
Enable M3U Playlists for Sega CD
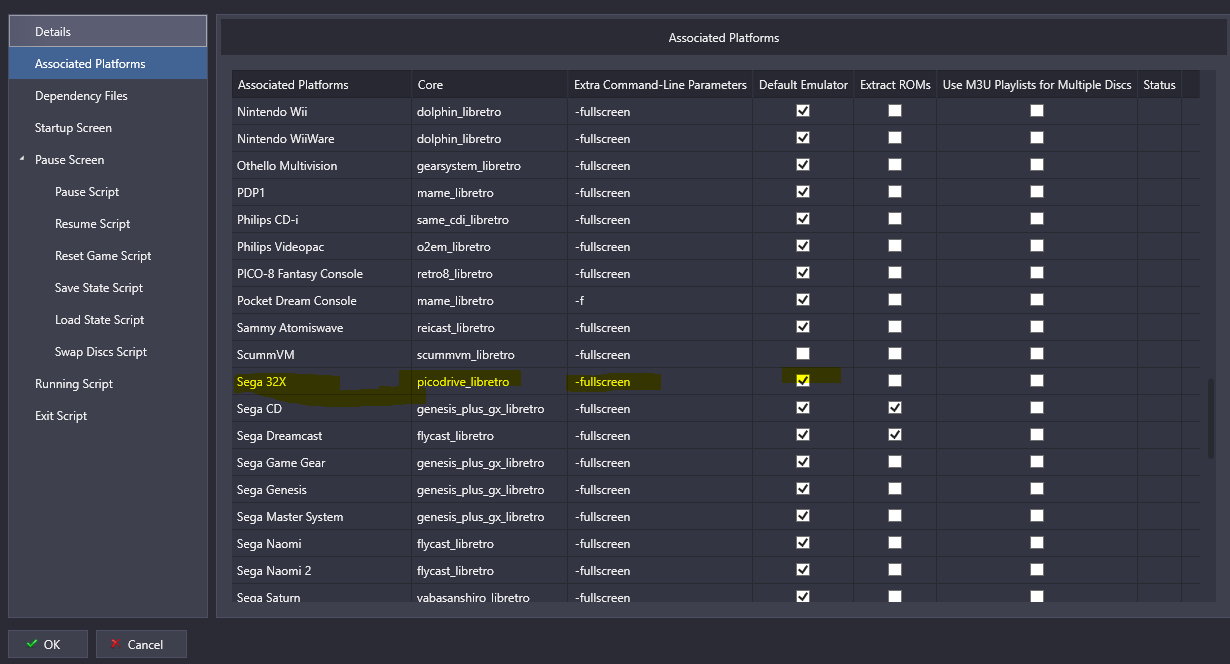click(x=1037, y=408)
